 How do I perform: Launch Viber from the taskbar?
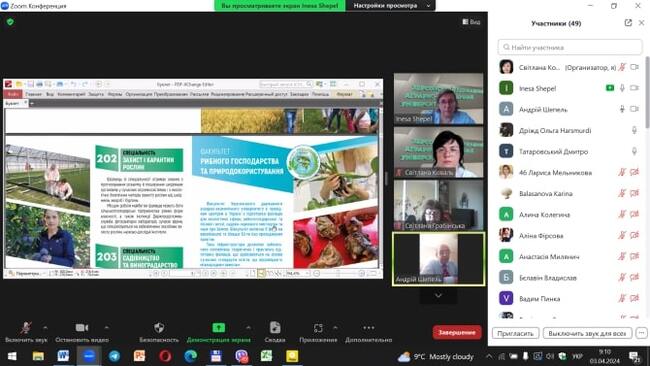point(241,356)
